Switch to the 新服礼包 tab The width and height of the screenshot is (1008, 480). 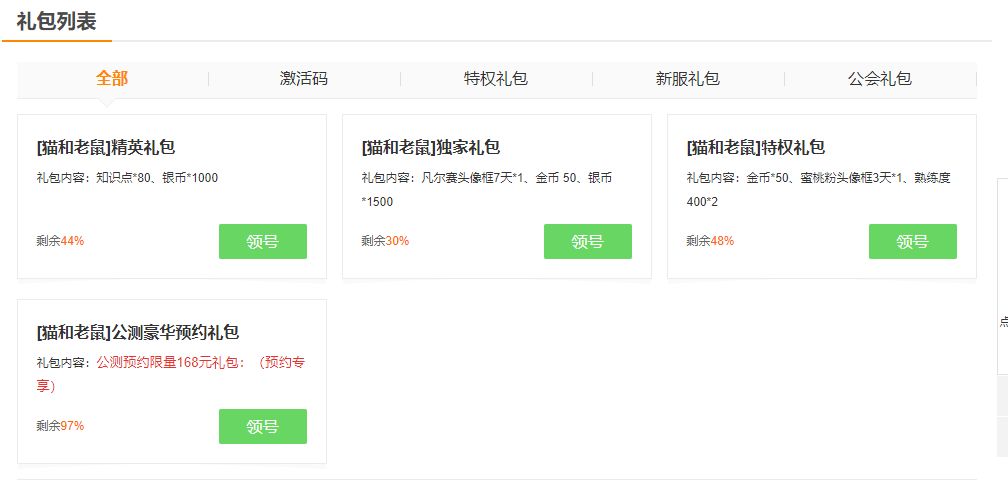(x=687, y=79)
